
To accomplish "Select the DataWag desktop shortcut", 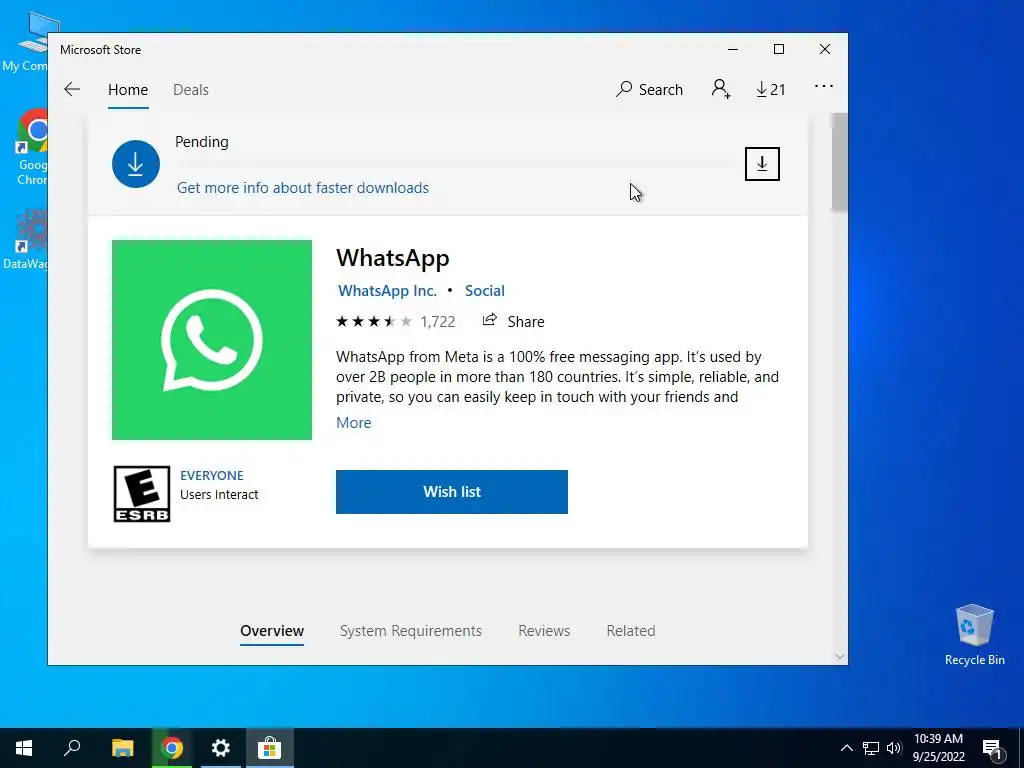I will 25,239.
